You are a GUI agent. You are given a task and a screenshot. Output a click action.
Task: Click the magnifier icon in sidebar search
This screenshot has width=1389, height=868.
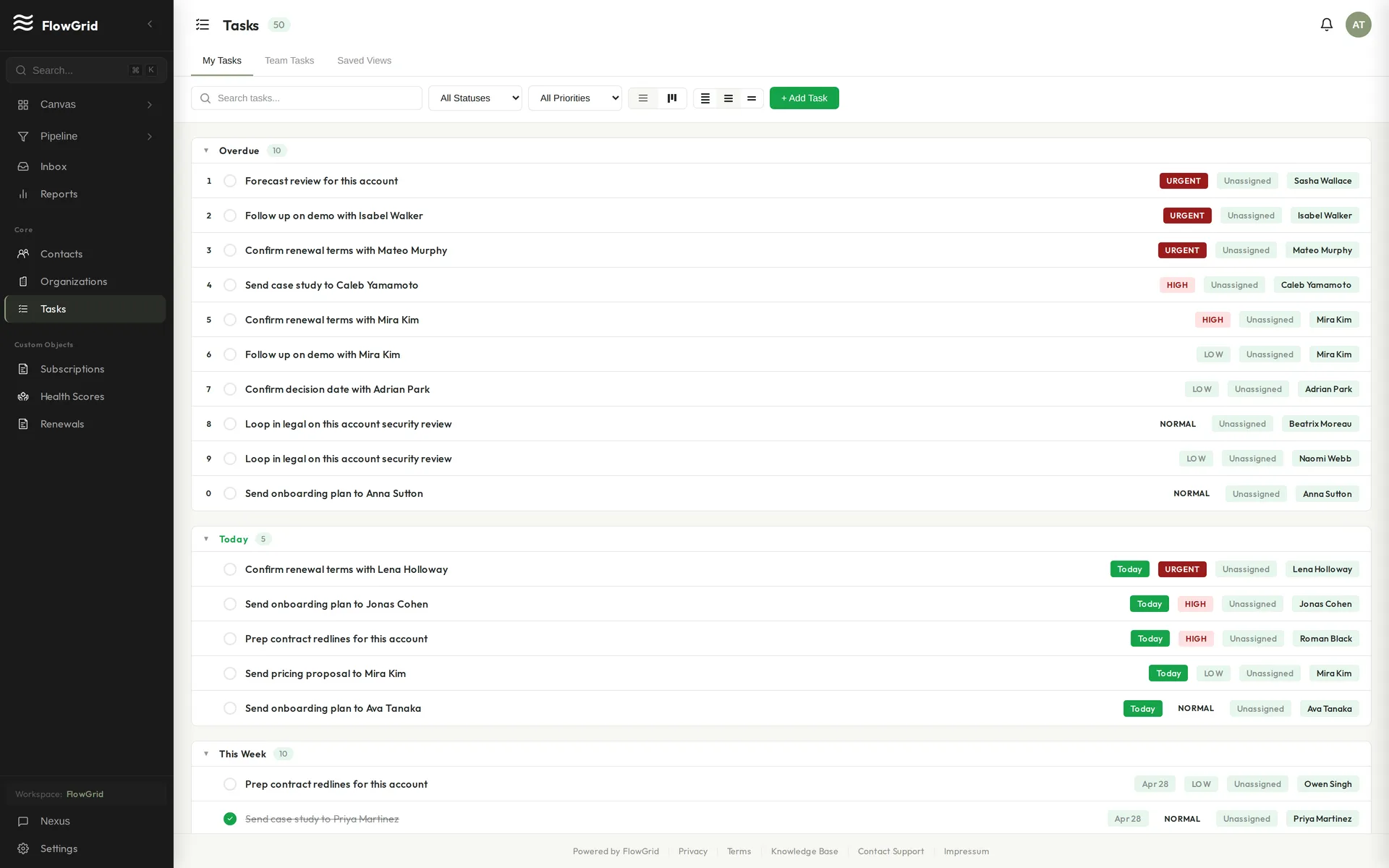pos(20,70)
